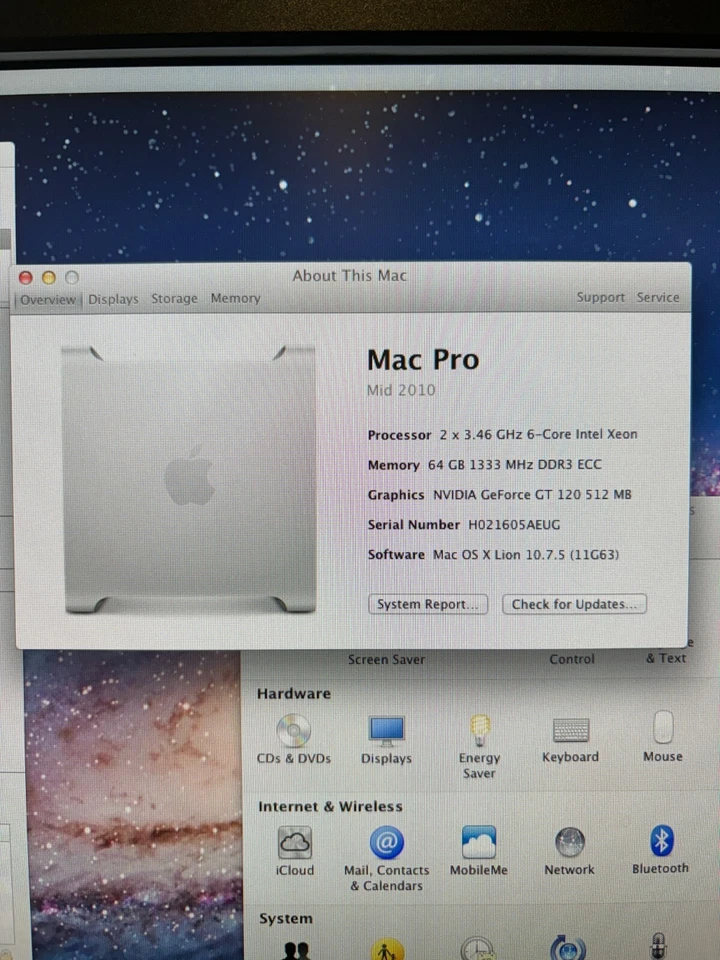Close the About This Mac window
The height and width of the screenshot is (960, 720).
(x=26, y=278)
